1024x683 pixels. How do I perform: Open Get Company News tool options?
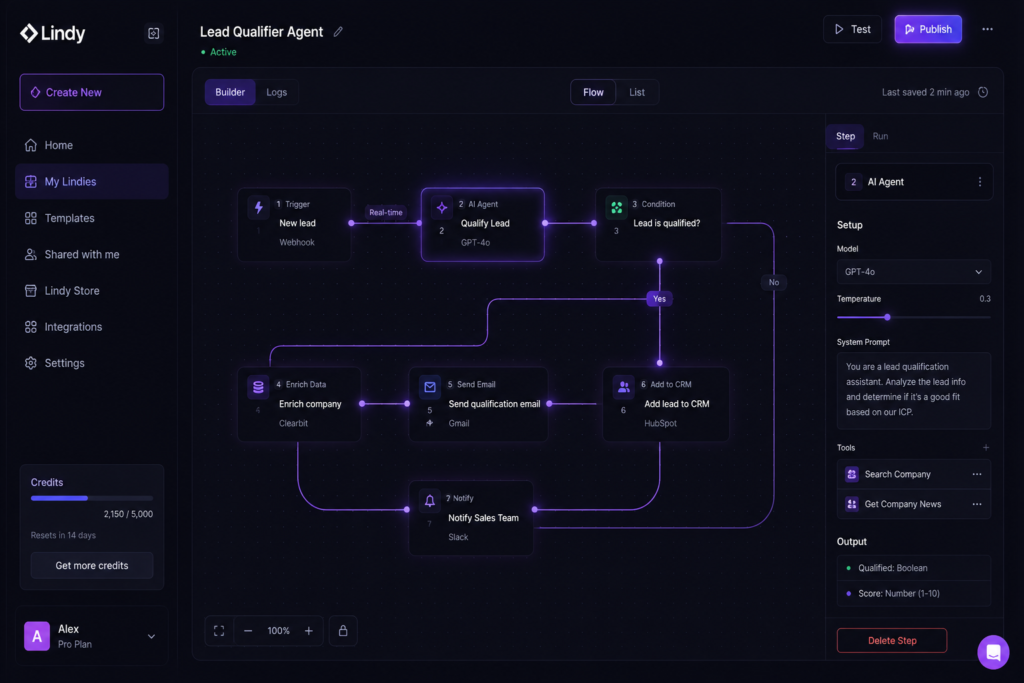coord(976,504)
